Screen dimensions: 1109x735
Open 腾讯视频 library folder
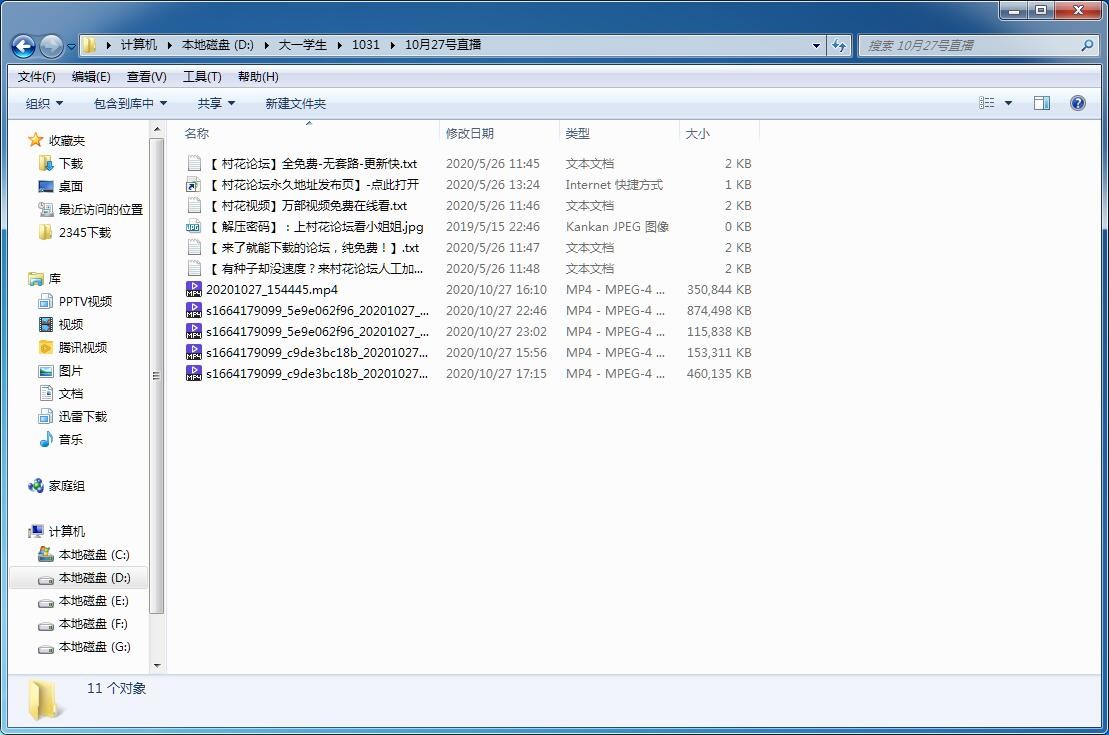(82, 347)
